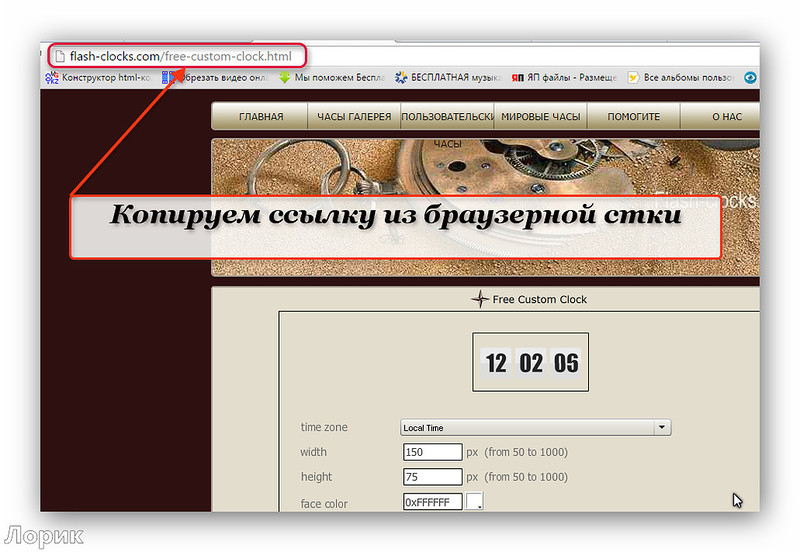This screenshot has height=552, width=800.
Task: Open the ЧАСЫ ГАЛЕРЕЯ menu item
Action: tap(354, 117)
